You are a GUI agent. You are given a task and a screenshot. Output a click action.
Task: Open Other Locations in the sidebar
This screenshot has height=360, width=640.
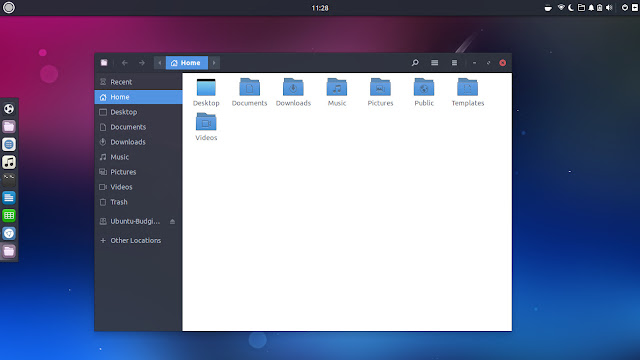[x=138, y=240]
